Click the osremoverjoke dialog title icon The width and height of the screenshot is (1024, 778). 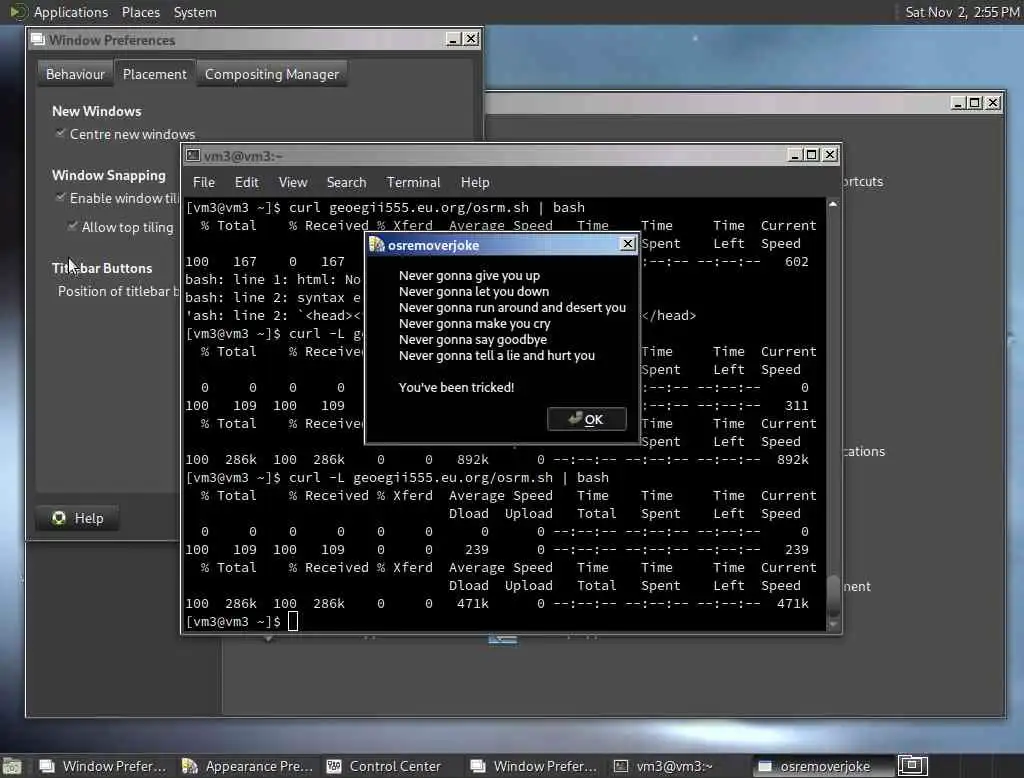click(x=377, y=245)
